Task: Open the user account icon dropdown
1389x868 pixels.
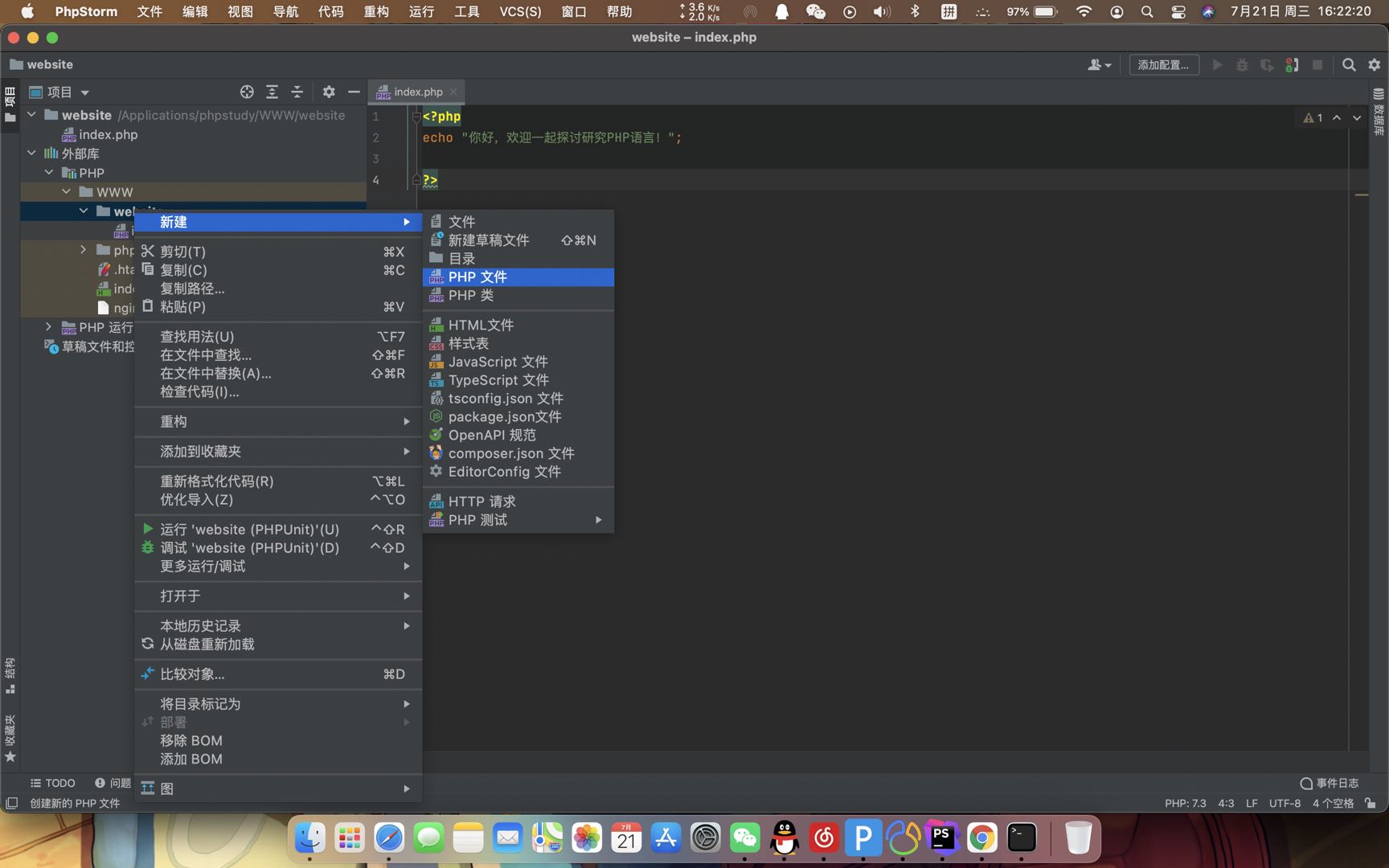Action: pos(1099,65)
